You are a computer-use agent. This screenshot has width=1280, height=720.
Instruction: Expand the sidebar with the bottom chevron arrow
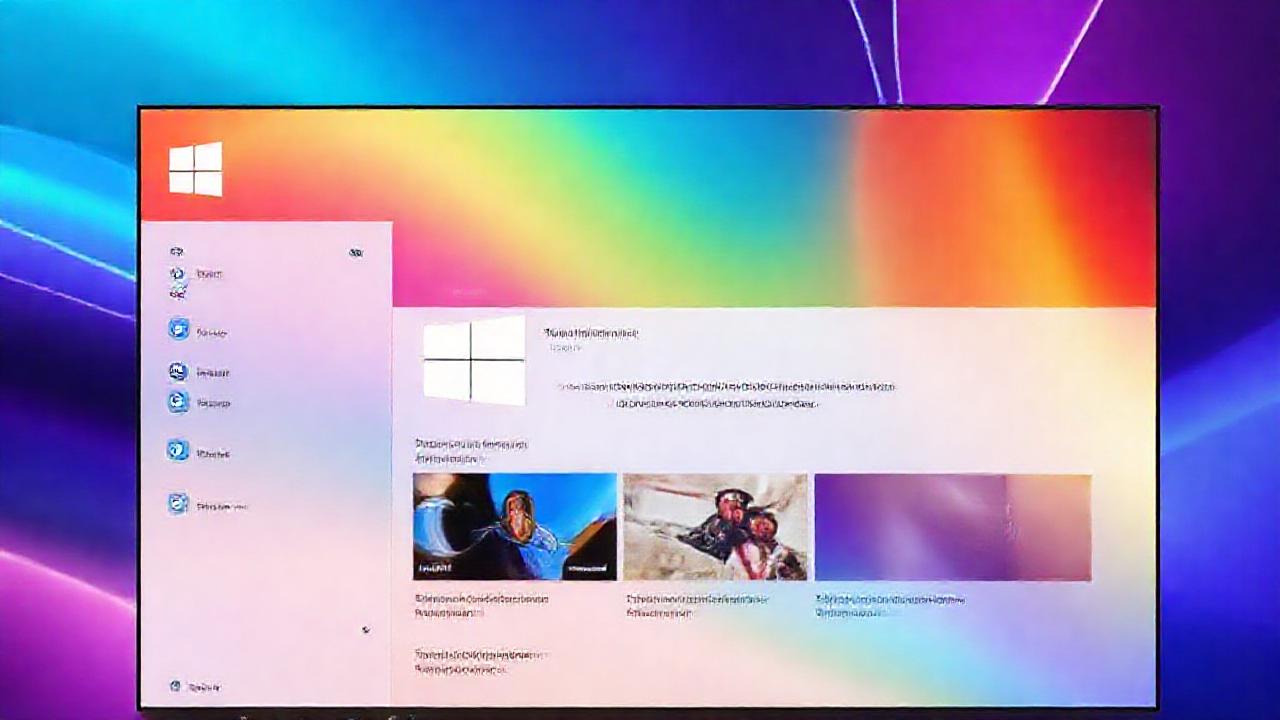[365, 631]
